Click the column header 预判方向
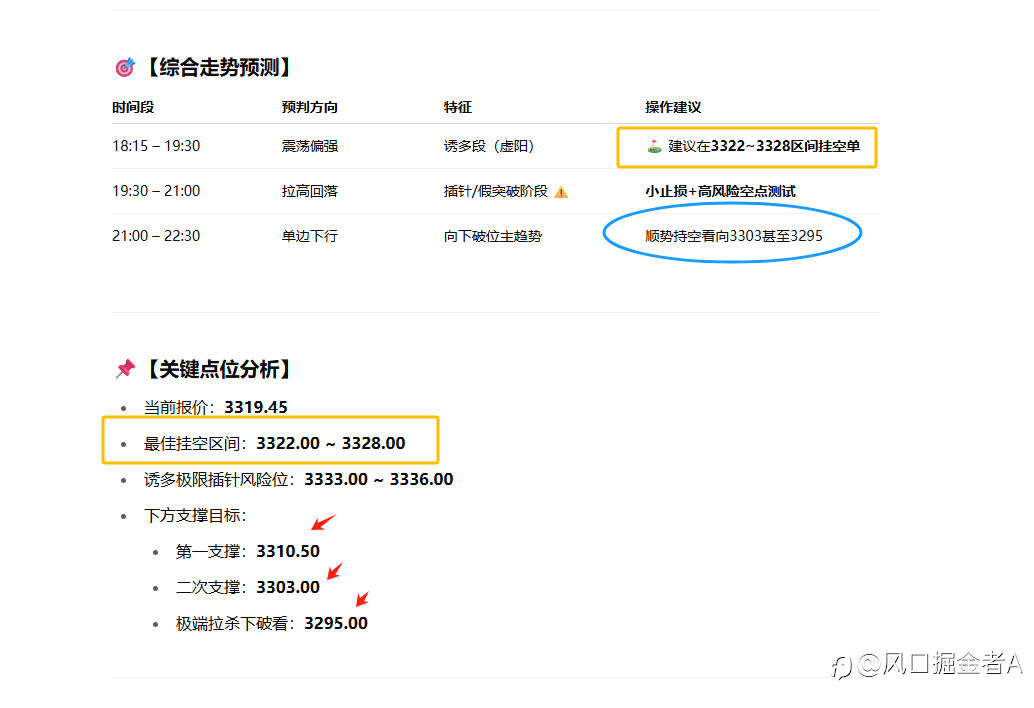 [x=309, y=107]
